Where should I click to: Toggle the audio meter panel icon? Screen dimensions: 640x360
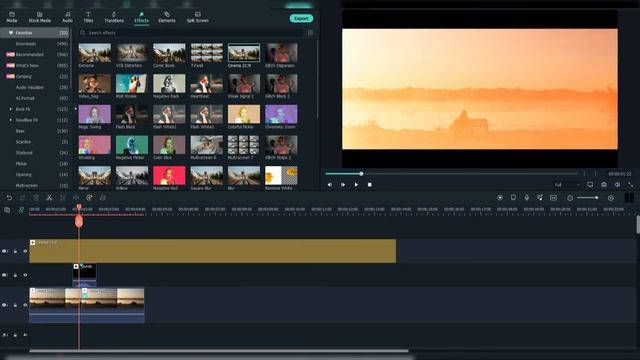coord(629,198)
